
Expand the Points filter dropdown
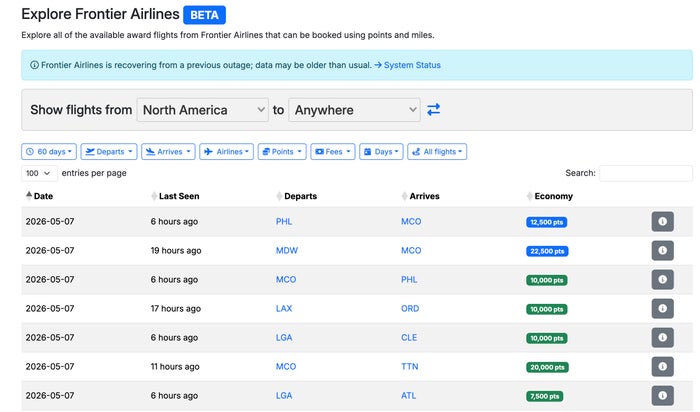coord(282,152)
